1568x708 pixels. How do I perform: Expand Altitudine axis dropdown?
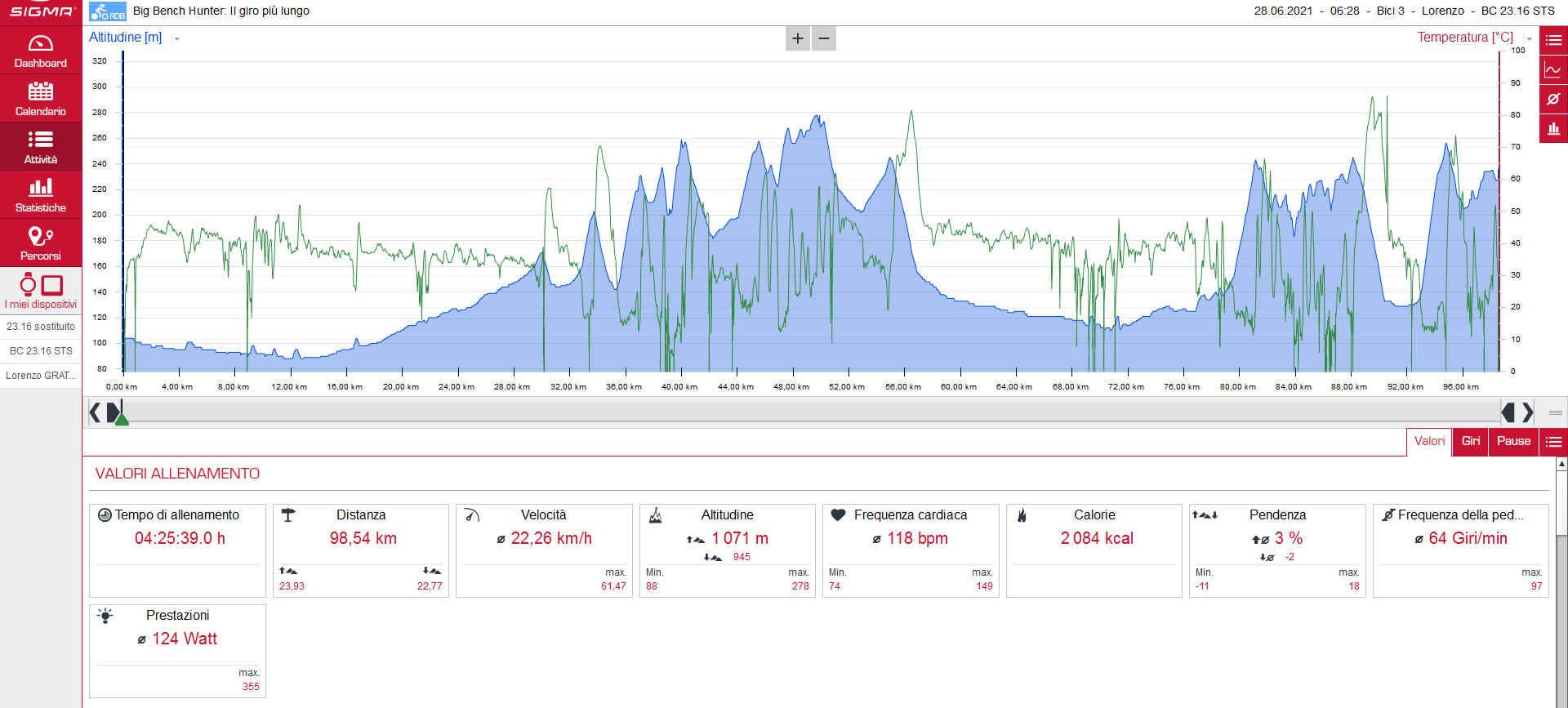[x=177, y=38]
